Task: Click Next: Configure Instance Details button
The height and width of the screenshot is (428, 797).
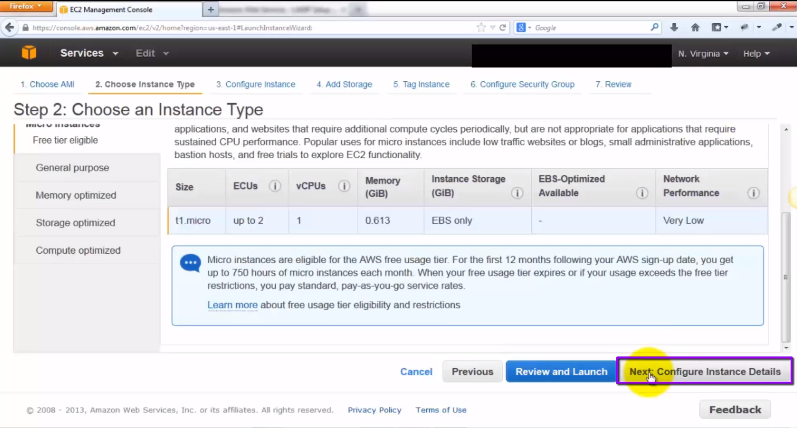Action: [704, 372]
